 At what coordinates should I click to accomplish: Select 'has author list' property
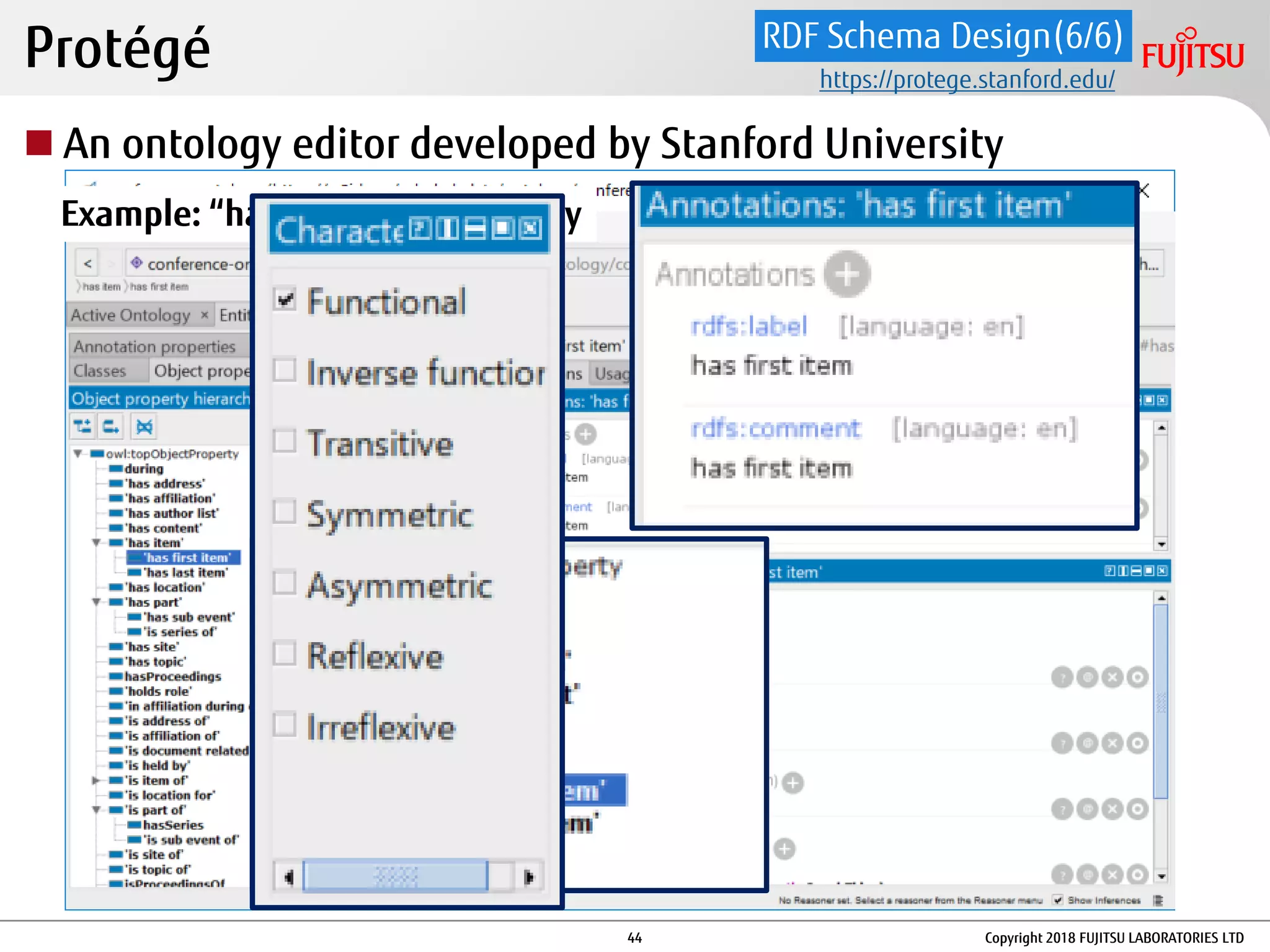click(x=164, y=513)
